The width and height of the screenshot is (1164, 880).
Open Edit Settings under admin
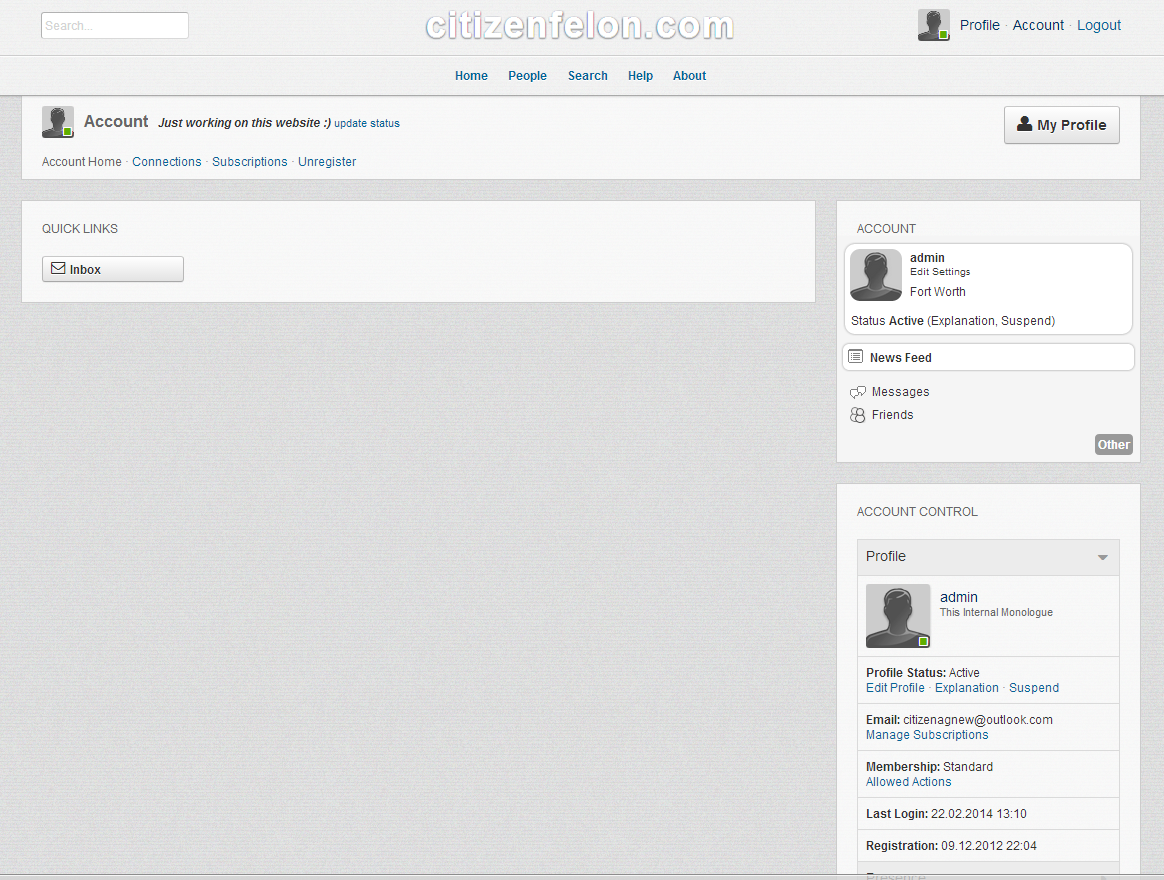(x=940, y=272)
